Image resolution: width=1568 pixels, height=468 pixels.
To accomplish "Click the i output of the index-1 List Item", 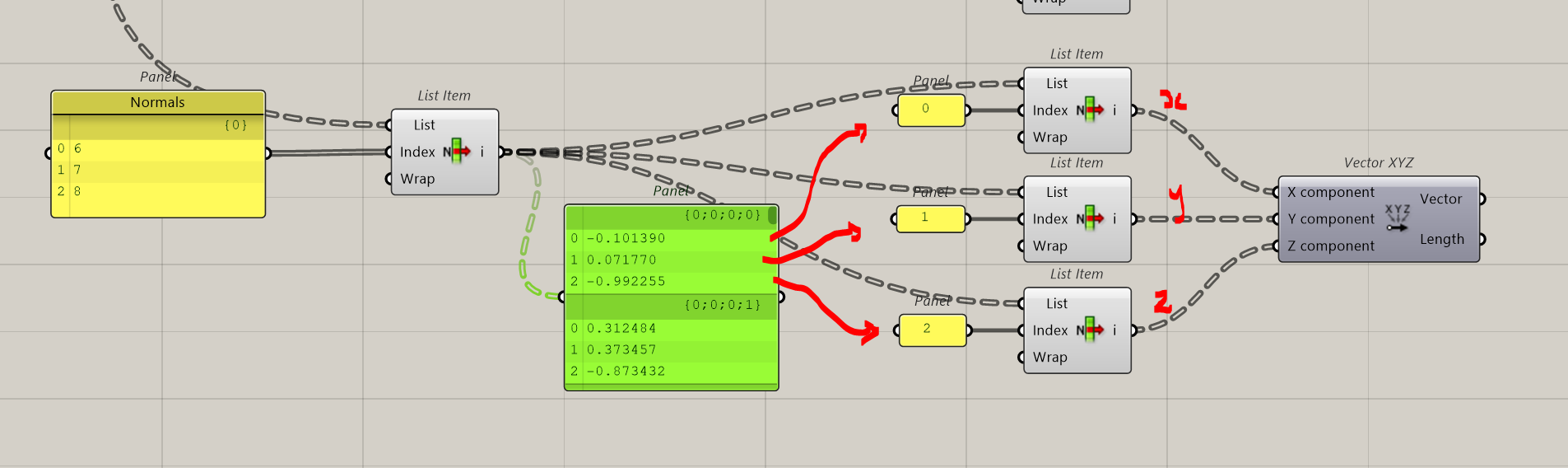I will (x=1114, y=218).
